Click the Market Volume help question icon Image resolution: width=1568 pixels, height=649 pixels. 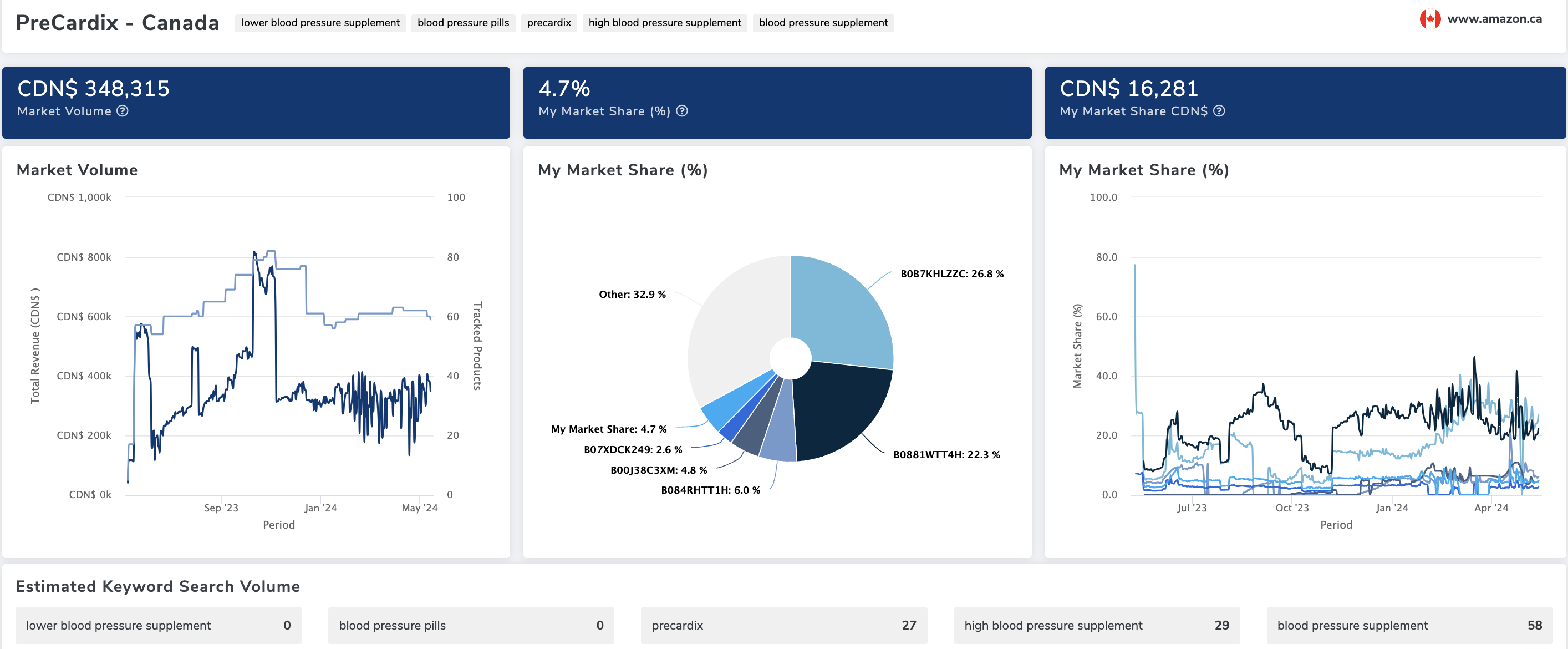click(x=123, y=111)
